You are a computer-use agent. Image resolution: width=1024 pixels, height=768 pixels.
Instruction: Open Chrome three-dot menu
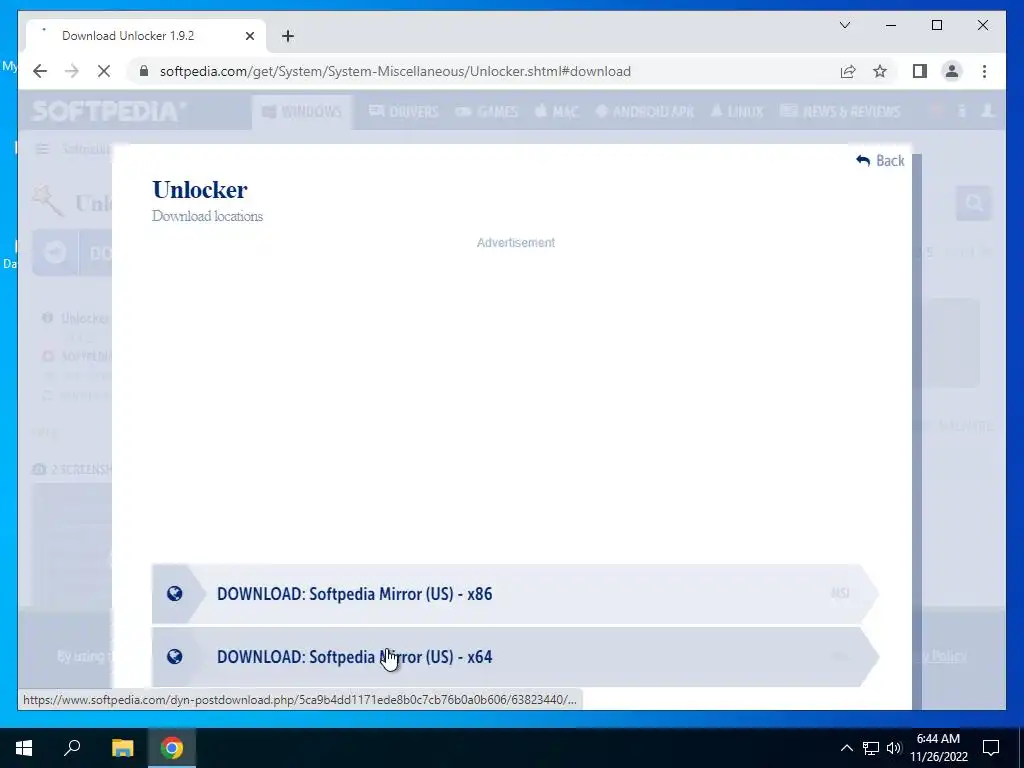click(984, 71)
